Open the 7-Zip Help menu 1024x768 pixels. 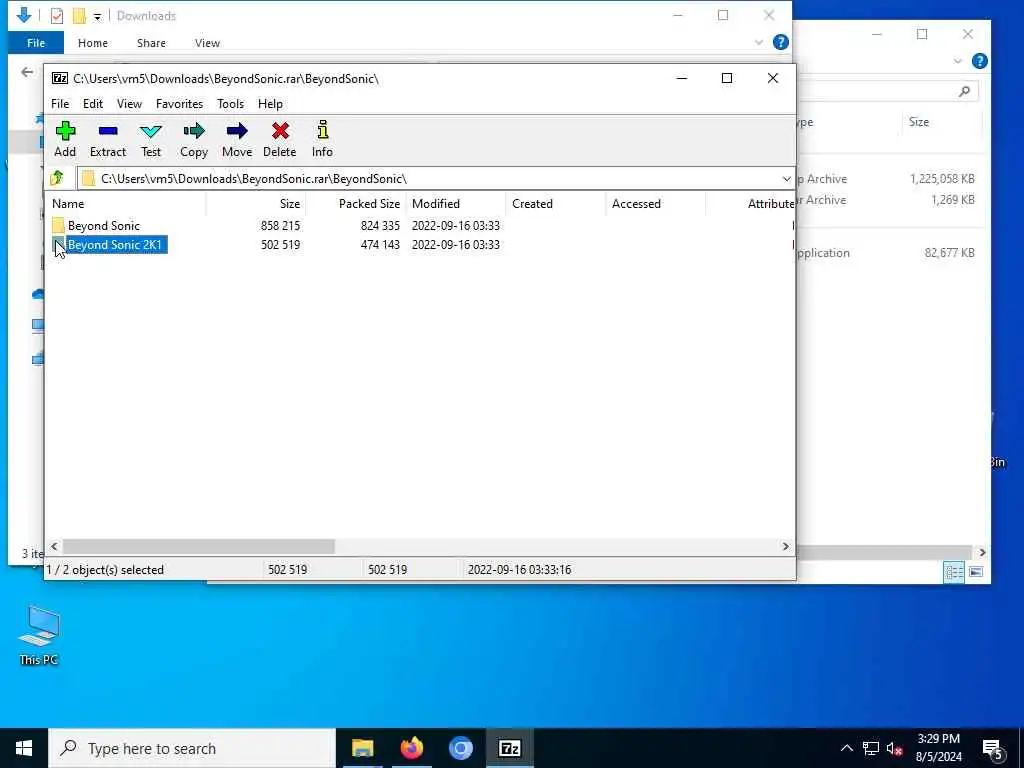pos(270,104)
